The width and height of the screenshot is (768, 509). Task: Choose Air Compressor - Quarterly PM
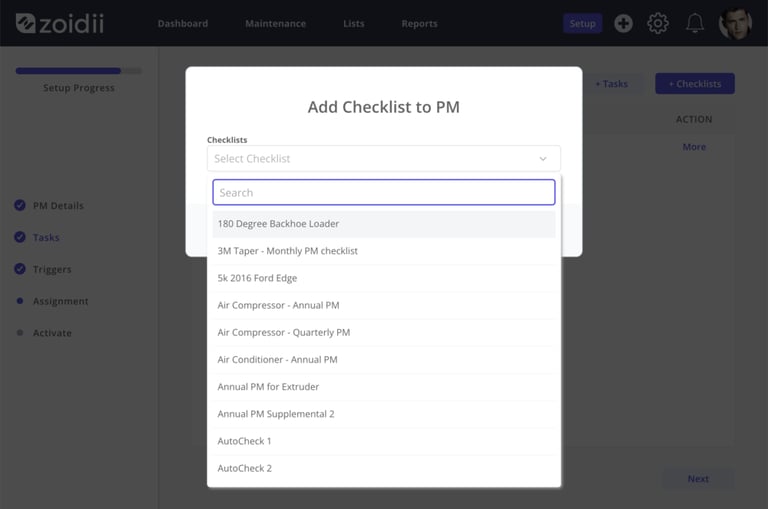click(x=384, y=333)
